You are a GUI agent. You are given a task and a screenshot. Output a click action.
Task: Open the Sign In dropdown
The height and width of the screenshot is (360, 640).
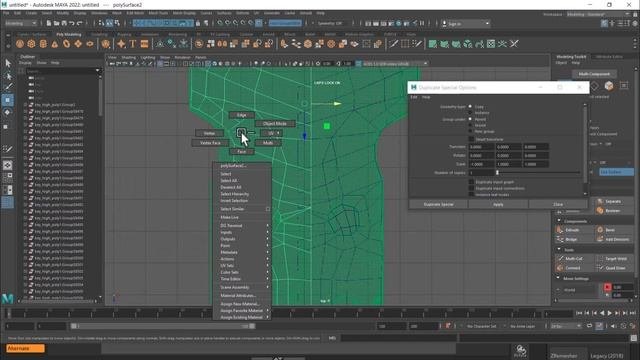point(466,24)
